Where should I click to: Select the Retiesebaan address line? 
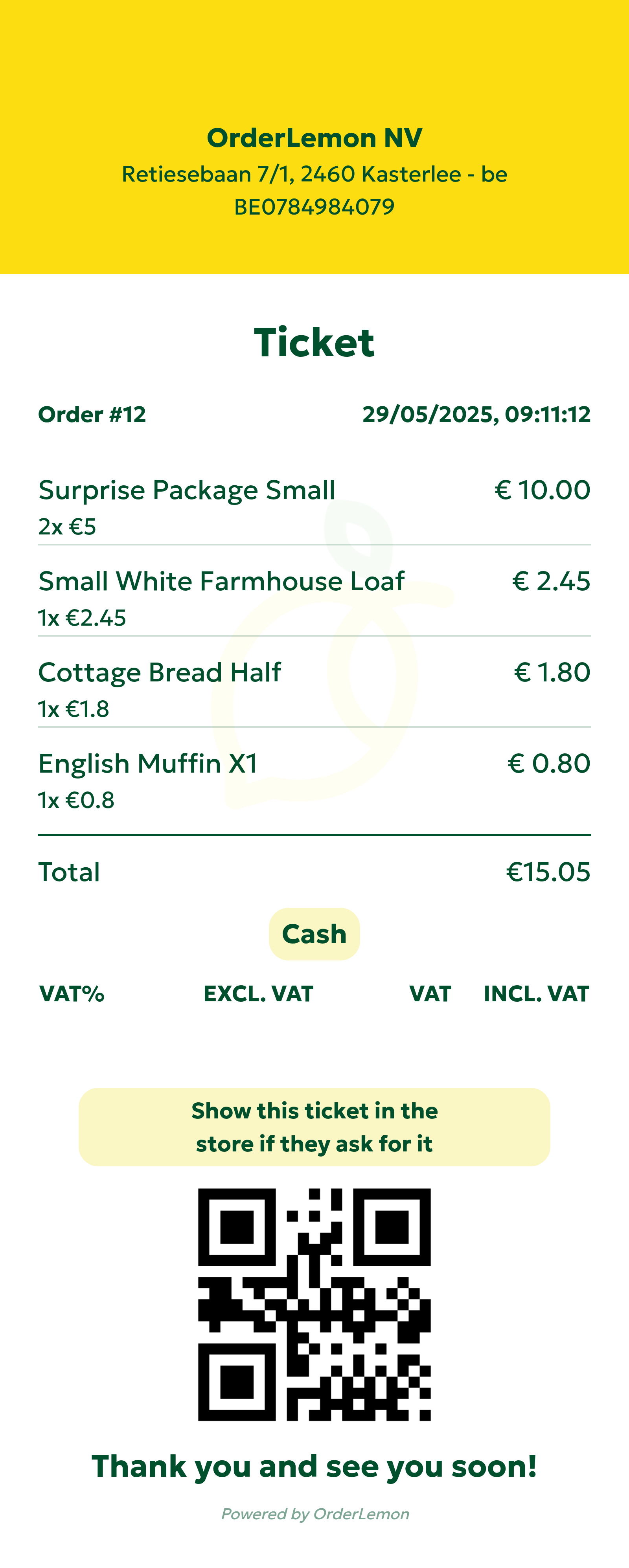coord(314,174)
